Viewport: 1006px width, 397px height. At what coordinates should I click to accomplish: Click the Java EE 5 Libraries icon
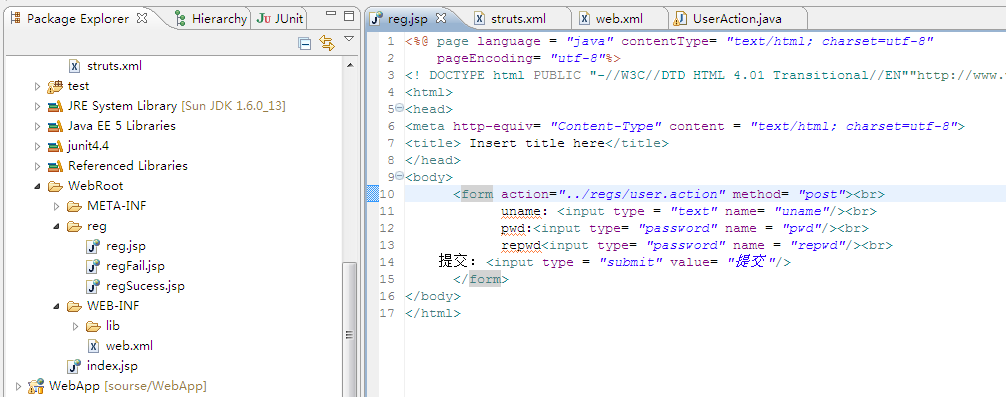coord(55,126)
